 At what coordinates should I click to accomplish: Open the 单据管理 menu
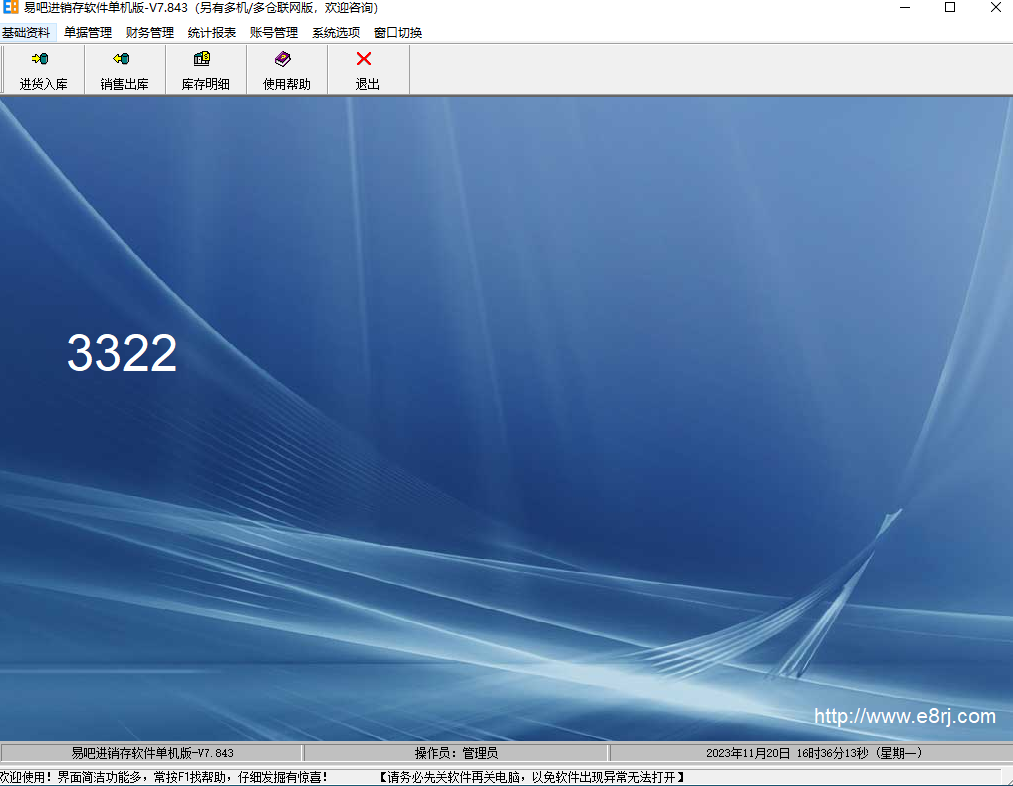click(x=88, y=32)
